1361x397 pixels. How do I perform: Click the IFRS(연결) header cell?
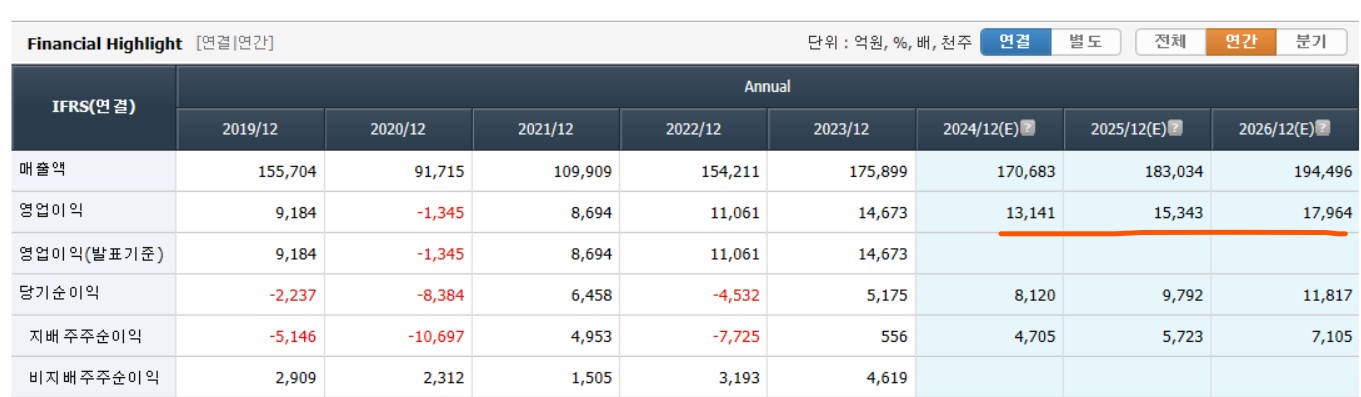tap(94, 107)
